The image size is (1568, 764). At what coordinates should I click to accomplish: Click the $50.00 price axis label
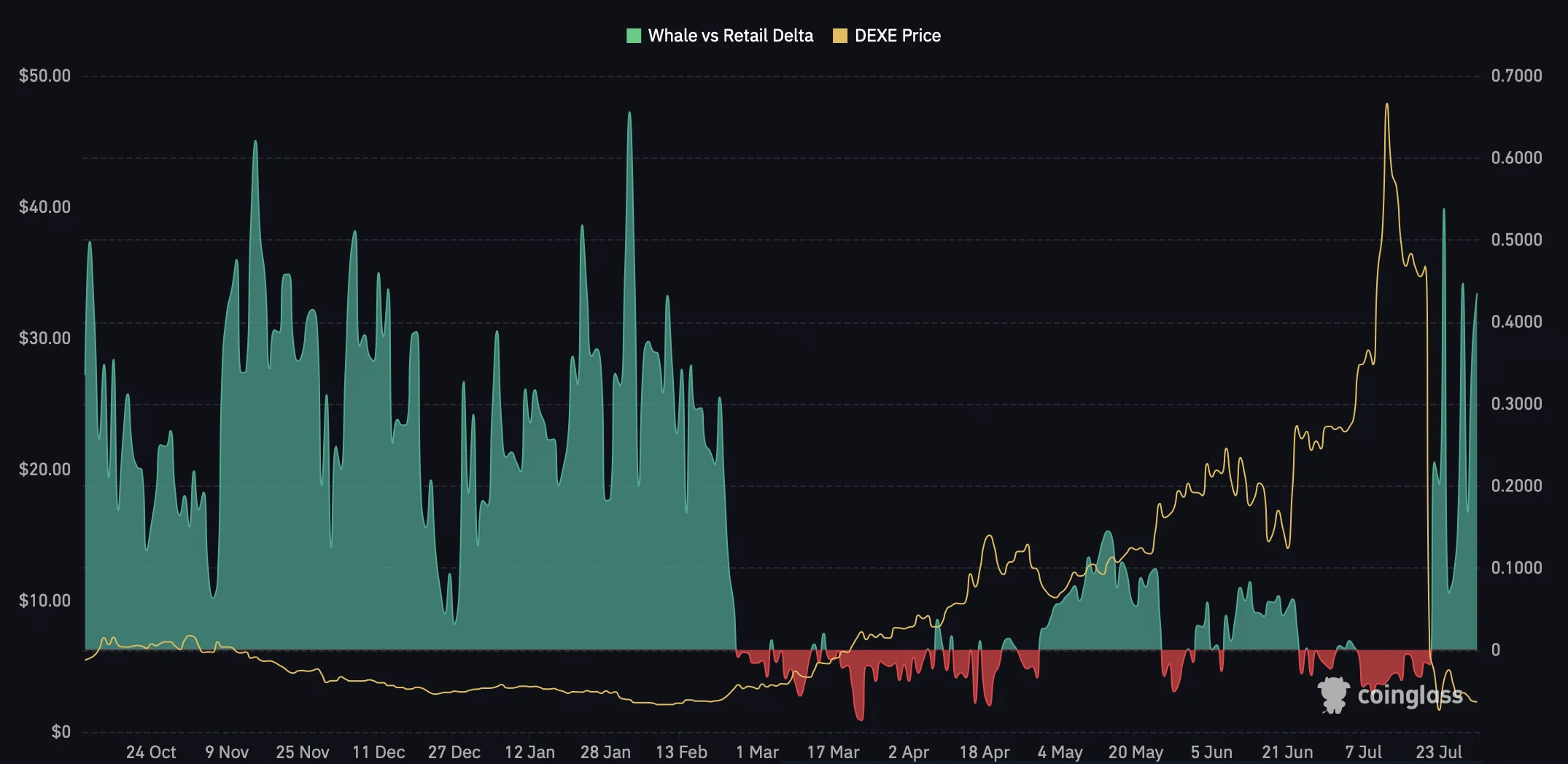[45, 76]
